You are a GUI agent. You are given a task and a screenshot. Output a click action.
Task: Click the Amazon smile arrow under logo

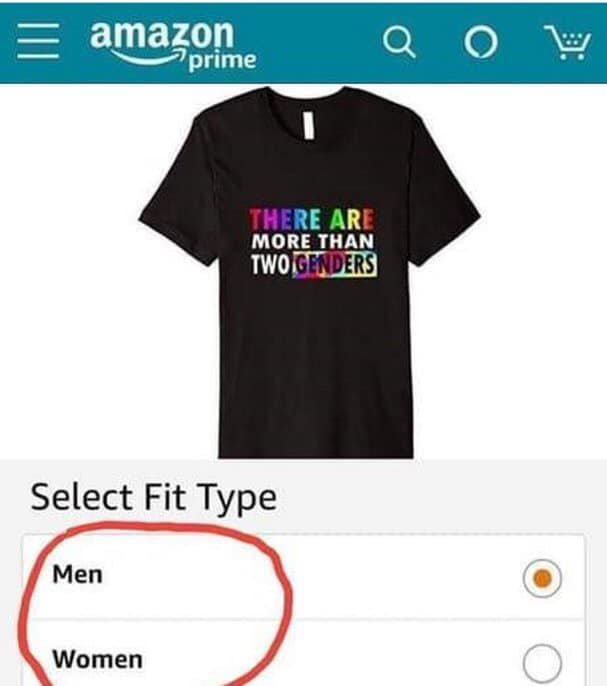(149, 57)
